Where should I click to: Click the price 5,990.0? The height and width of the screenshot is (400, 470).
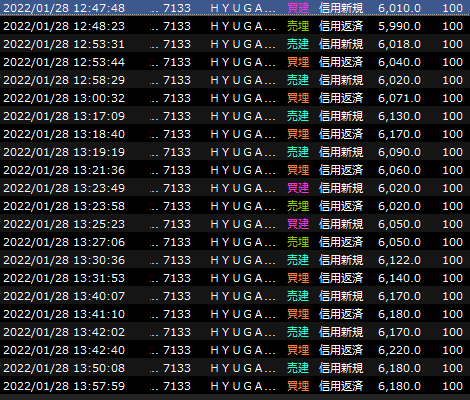(399, 26)
